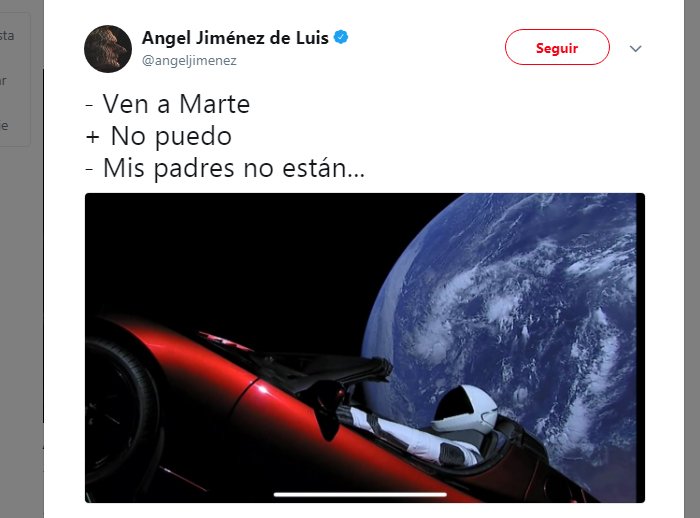Open the Starman Tesla photo
700x518 pixels.
365,348
